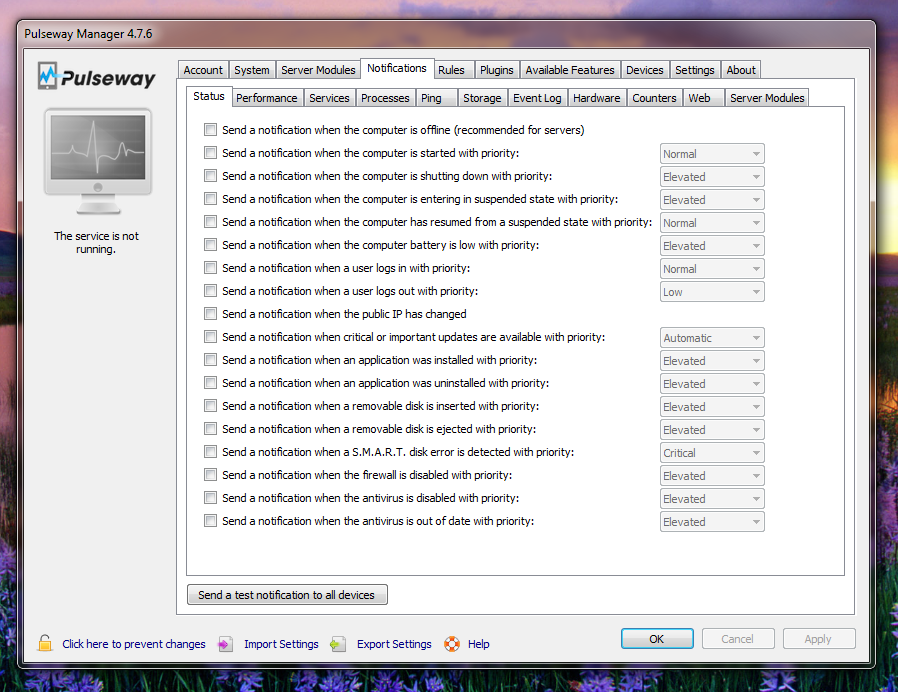
Task: Check notification when computer is started
Action: 211,152
